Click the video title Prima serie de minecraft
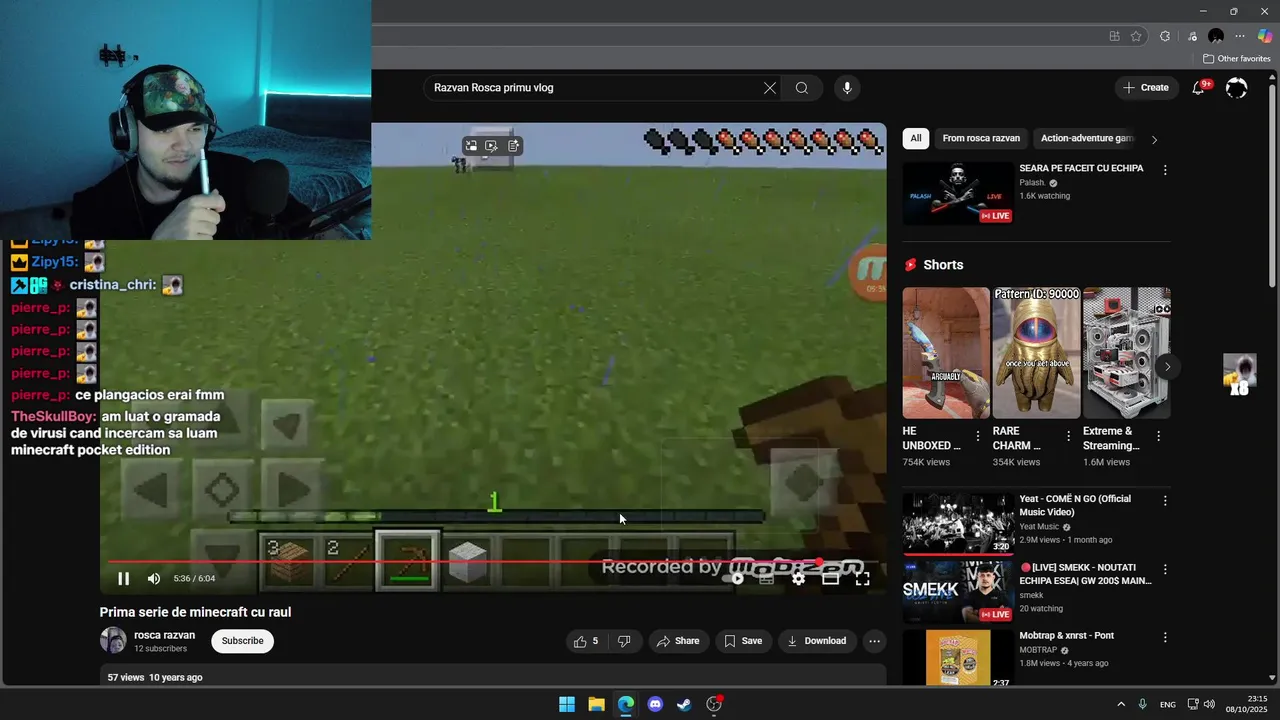 pyautogui.click(x=195, y=612)
